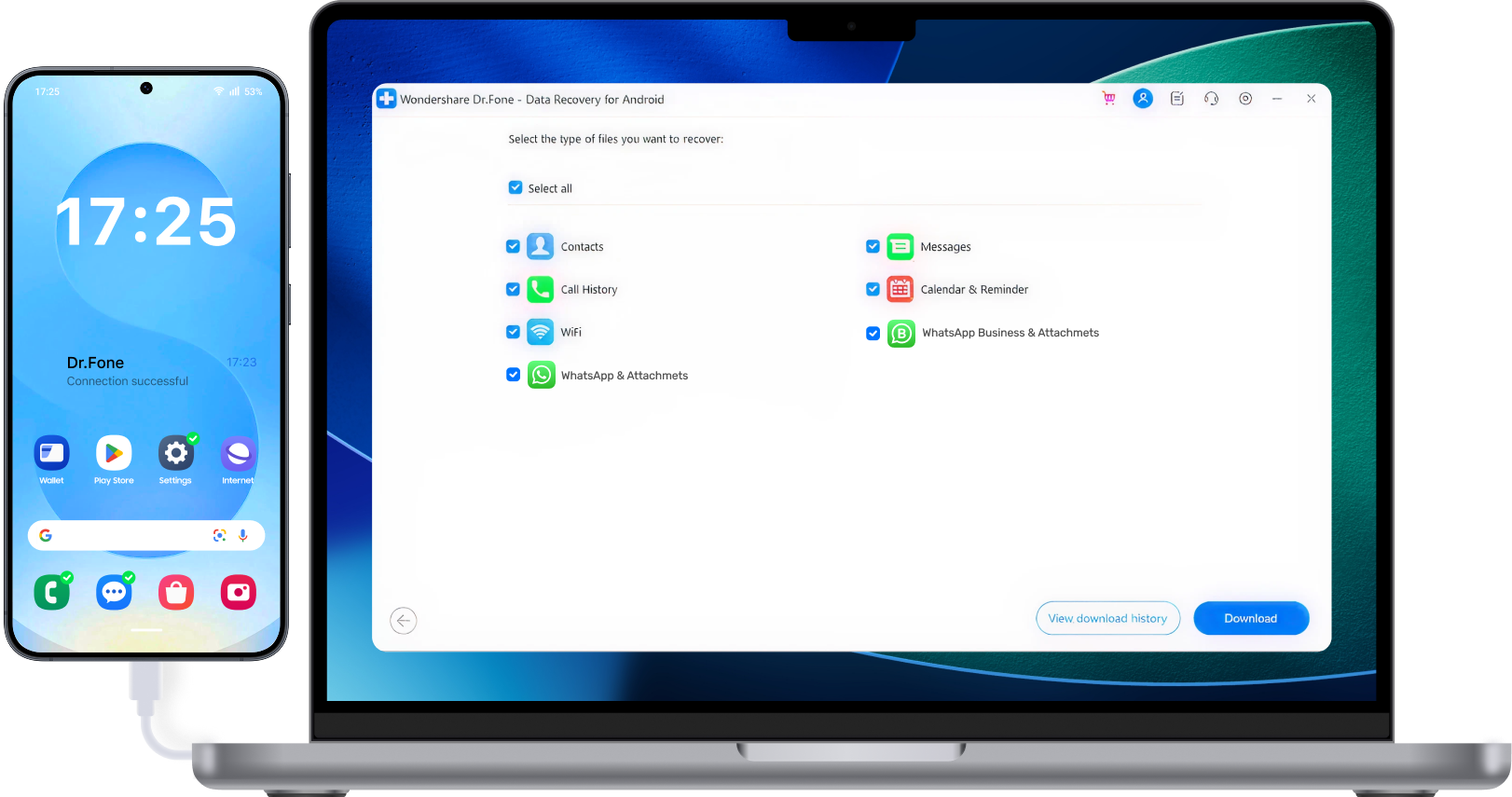Click the WhatsApp Business & Attachmets label
The width and height of the screenshot is (1512, 797).
point(1010,333)
